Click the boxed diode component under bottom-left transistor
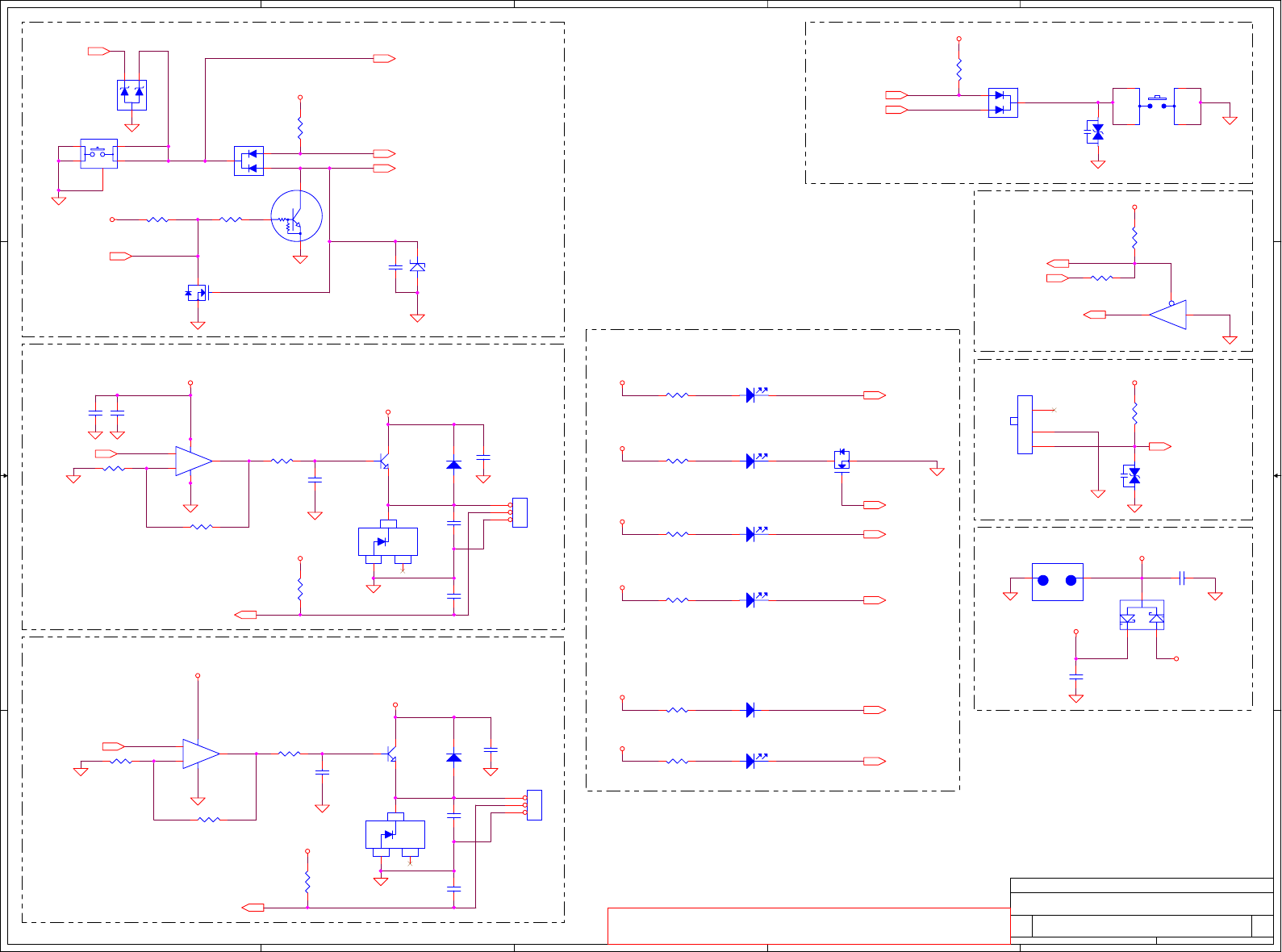The width and height of the screenshot is (1282, 952). click(x=395, y=834)
